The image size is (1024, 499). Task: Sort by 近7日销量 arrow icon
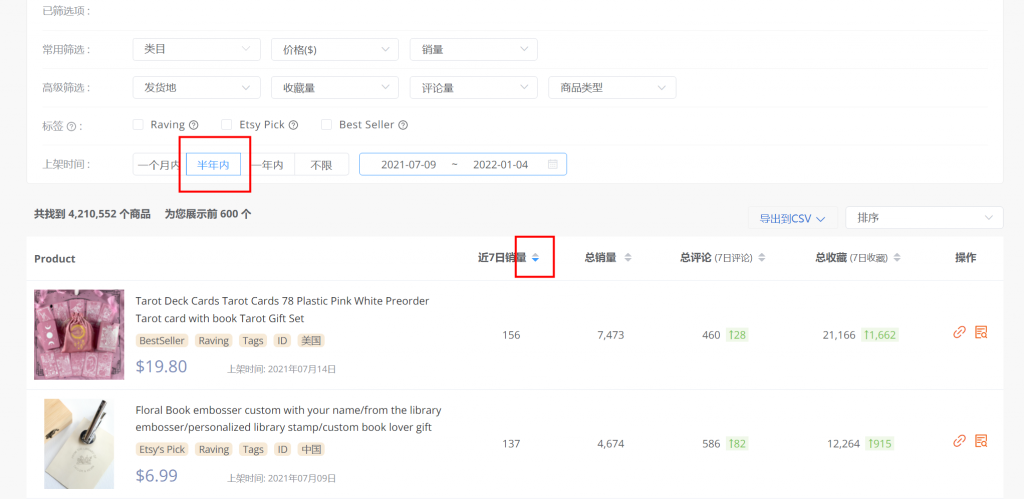pyautogui.click(x=535, y=258)
